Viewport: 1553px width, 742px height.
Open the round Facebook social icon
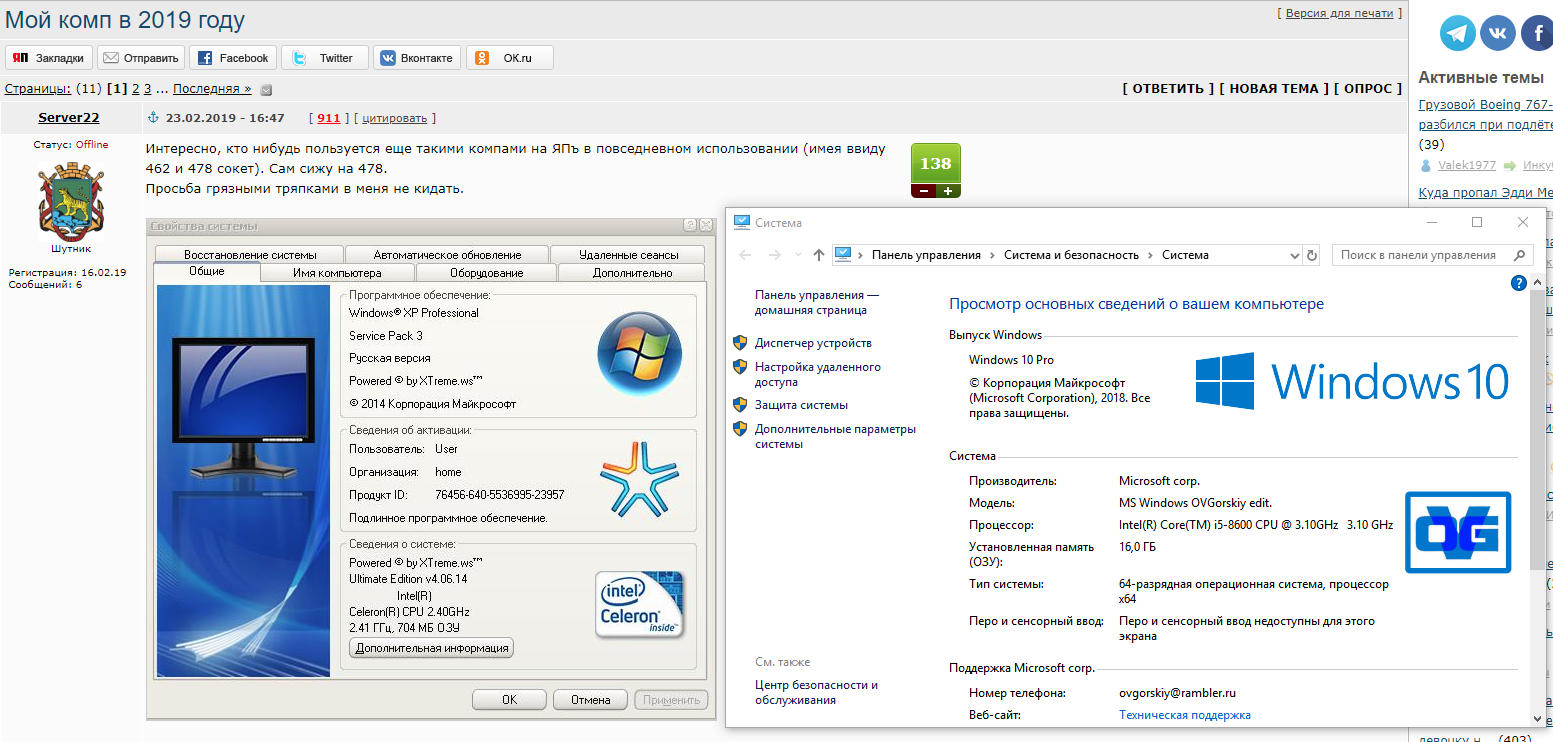(x=1537, y=33)
